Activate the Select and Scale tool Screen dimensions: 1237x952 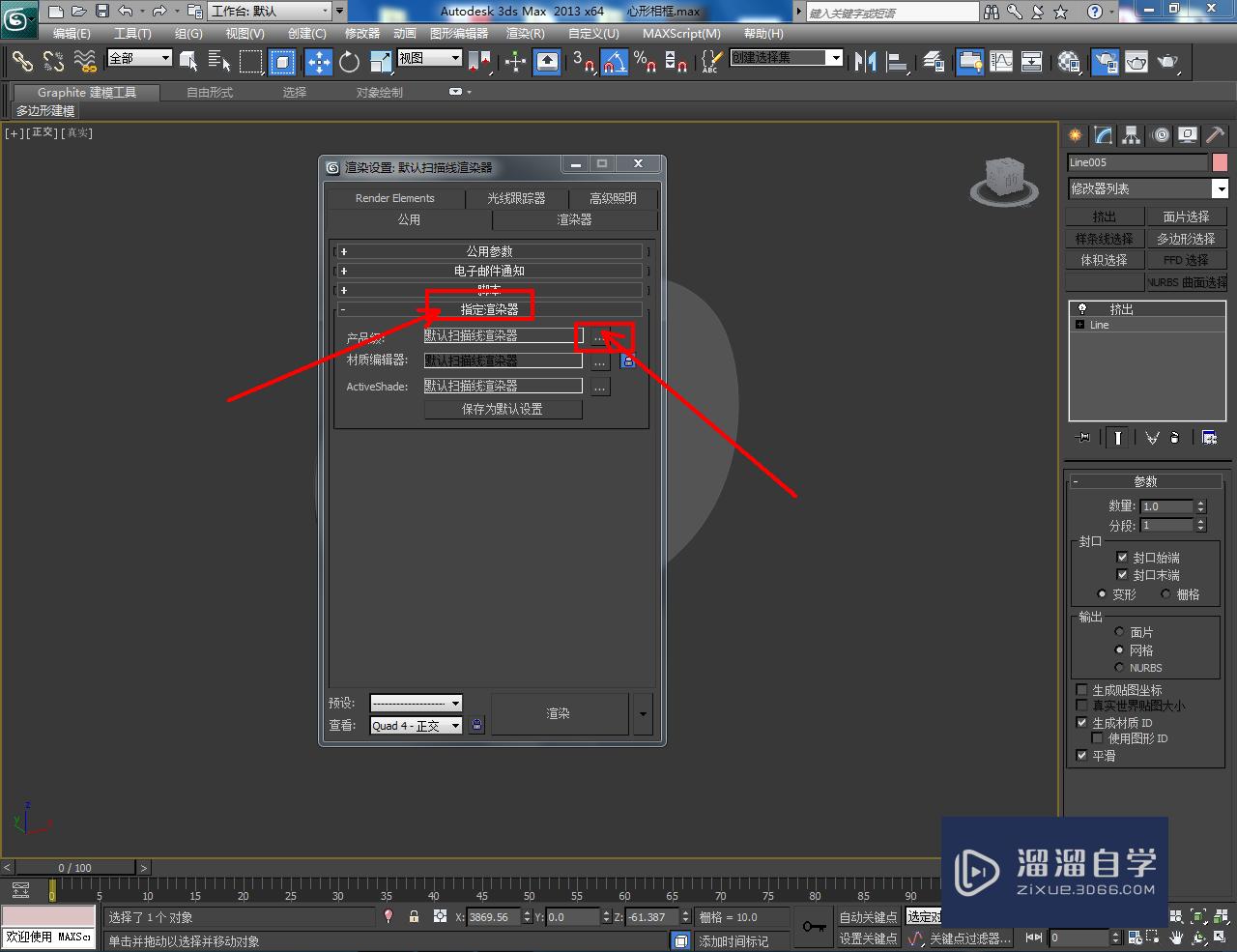point(381,62)
